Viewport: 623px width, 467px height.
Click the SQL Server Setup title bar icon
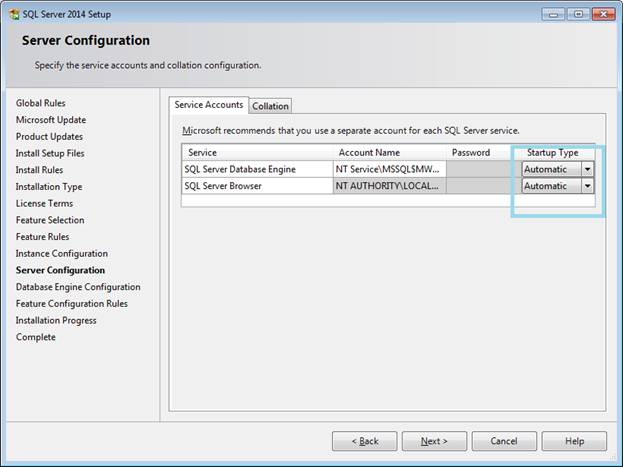pos(14,14)
